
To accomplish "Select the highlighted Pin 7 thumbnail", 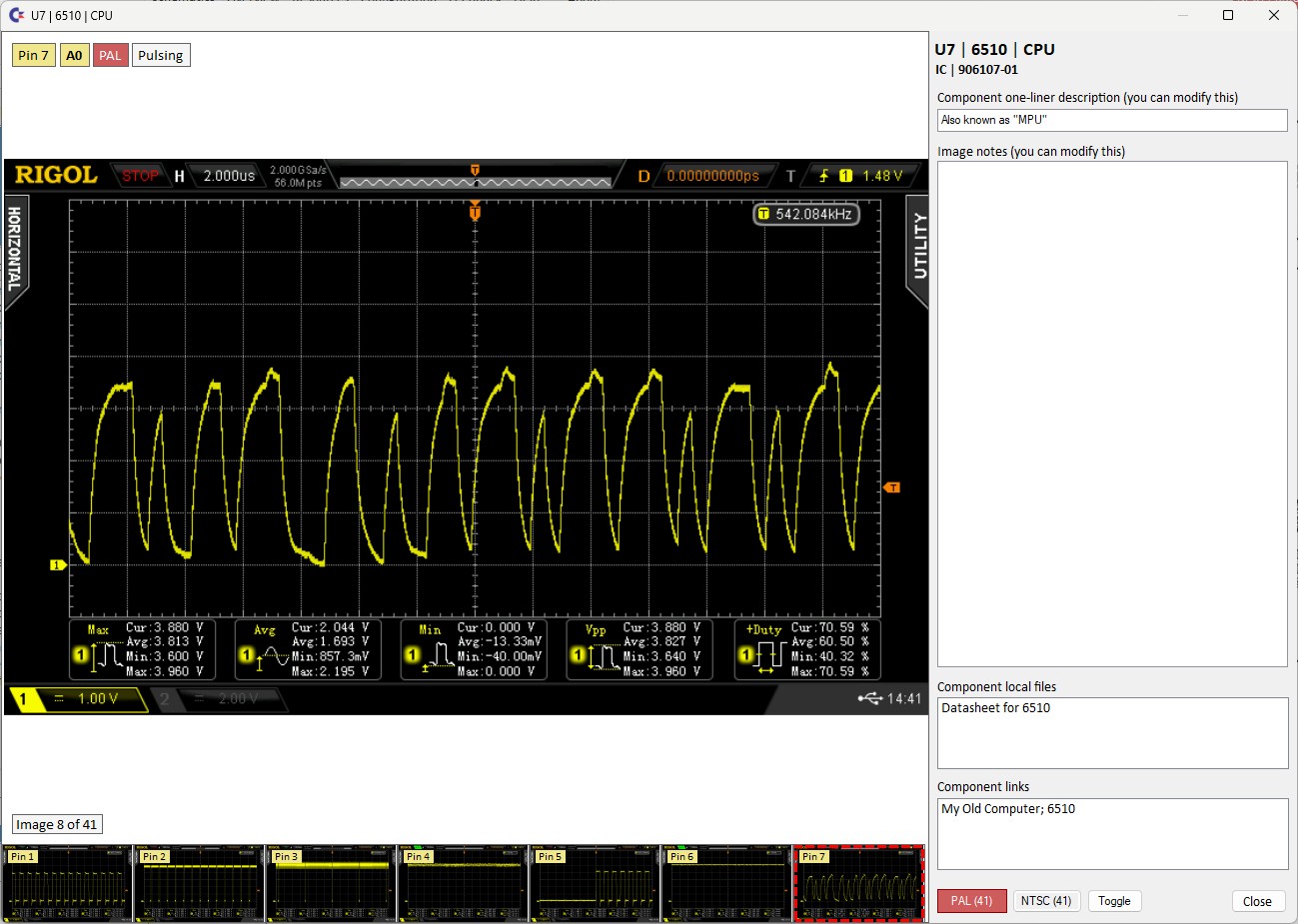I will pos(858,884).
